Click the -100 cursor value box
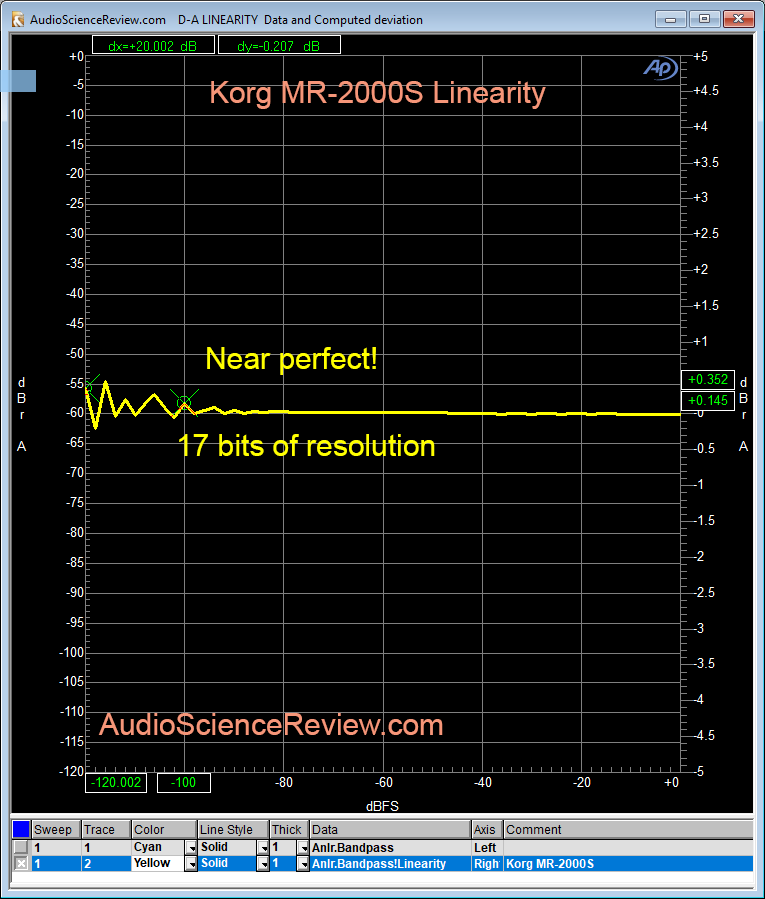Image resolution: width=765 pixels, height=899 pixels. coord(184,783)
